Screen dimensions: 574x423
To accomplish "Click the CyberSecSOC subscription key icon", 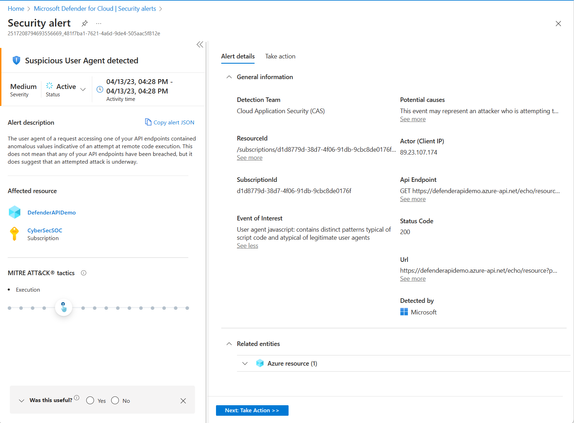I will pos(14,233).
